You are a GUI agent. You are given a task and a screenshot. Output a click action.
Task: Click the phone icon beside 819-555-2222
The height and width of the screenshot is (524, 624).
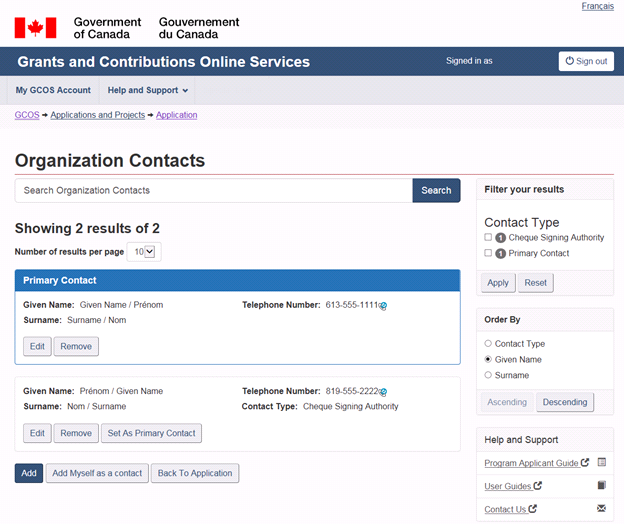pos(383,393)
